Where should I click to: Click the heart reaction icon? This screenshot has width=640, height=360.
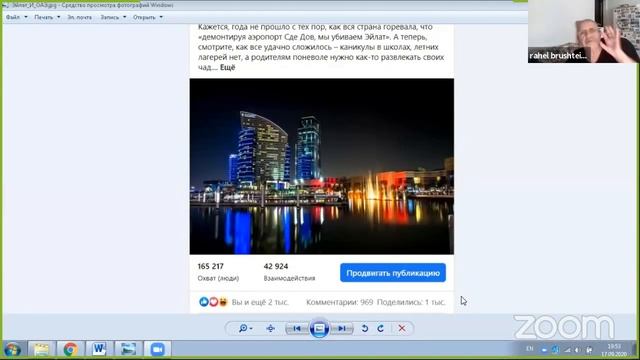click(x=213, y=302)
